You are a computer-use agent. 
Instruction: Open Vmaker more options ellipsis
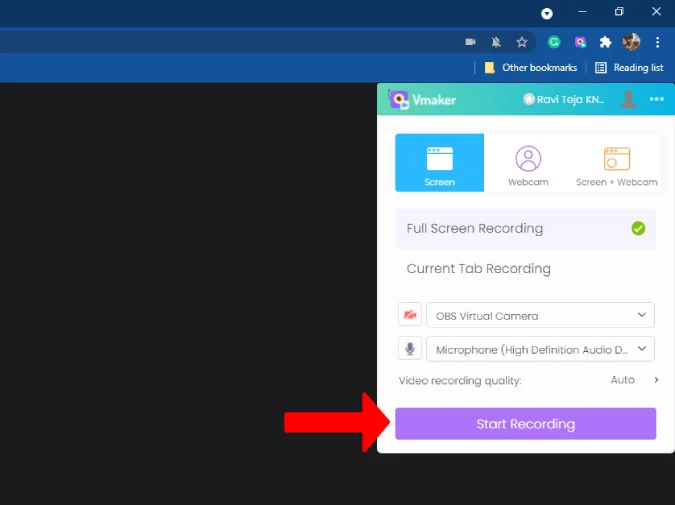pos(656,99)
